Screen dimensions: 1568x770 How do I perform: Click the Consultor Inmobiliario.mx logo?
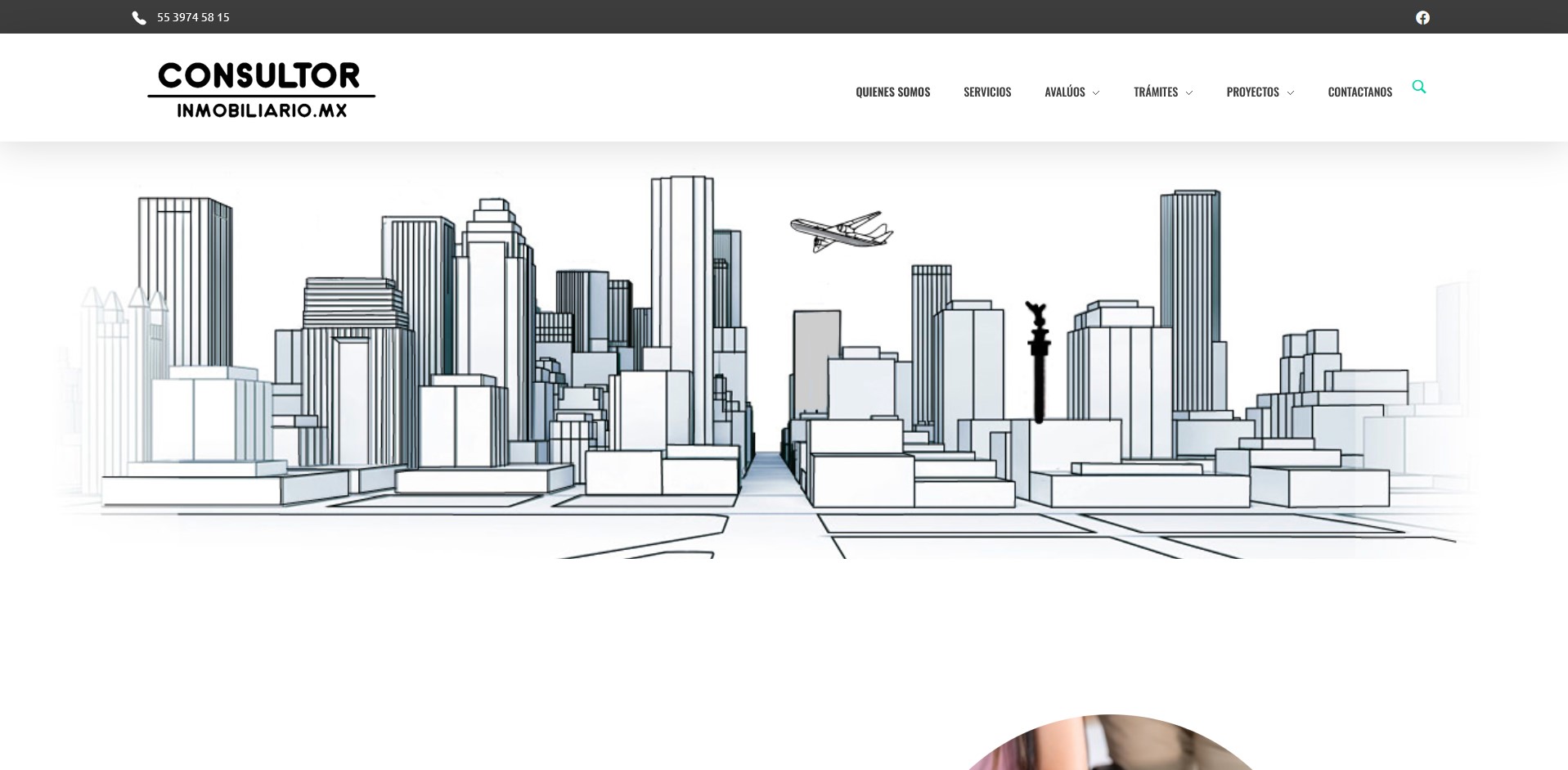point(261,89)
